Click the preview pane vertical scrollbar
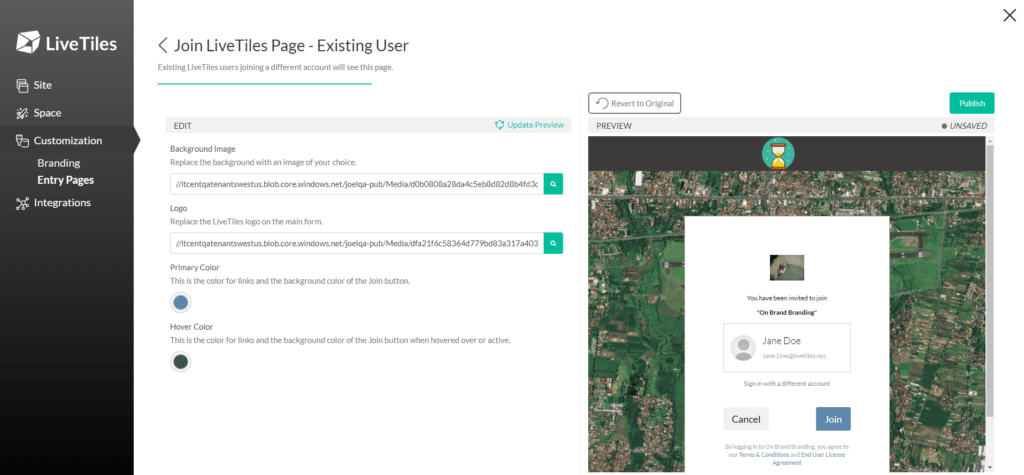 coord(990,281)
